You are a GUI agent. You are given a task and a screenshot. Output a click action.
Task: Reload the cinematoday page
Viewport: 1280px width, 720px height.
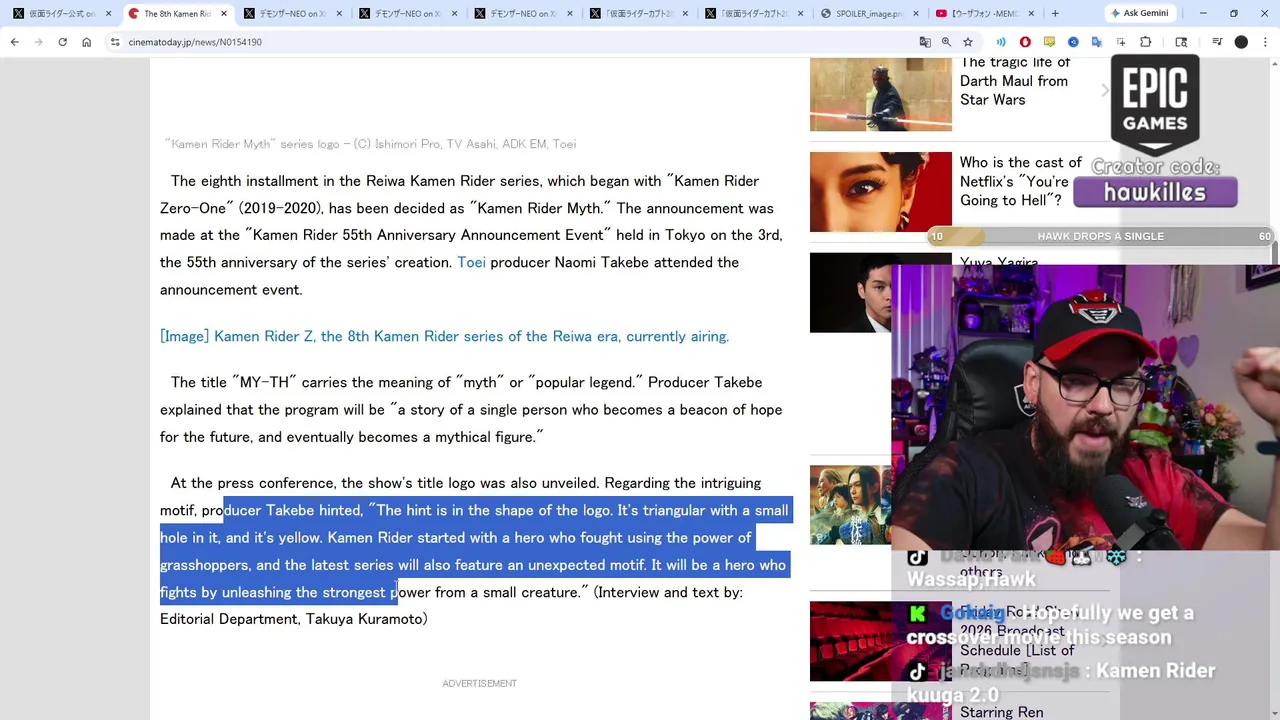(62, 42)
